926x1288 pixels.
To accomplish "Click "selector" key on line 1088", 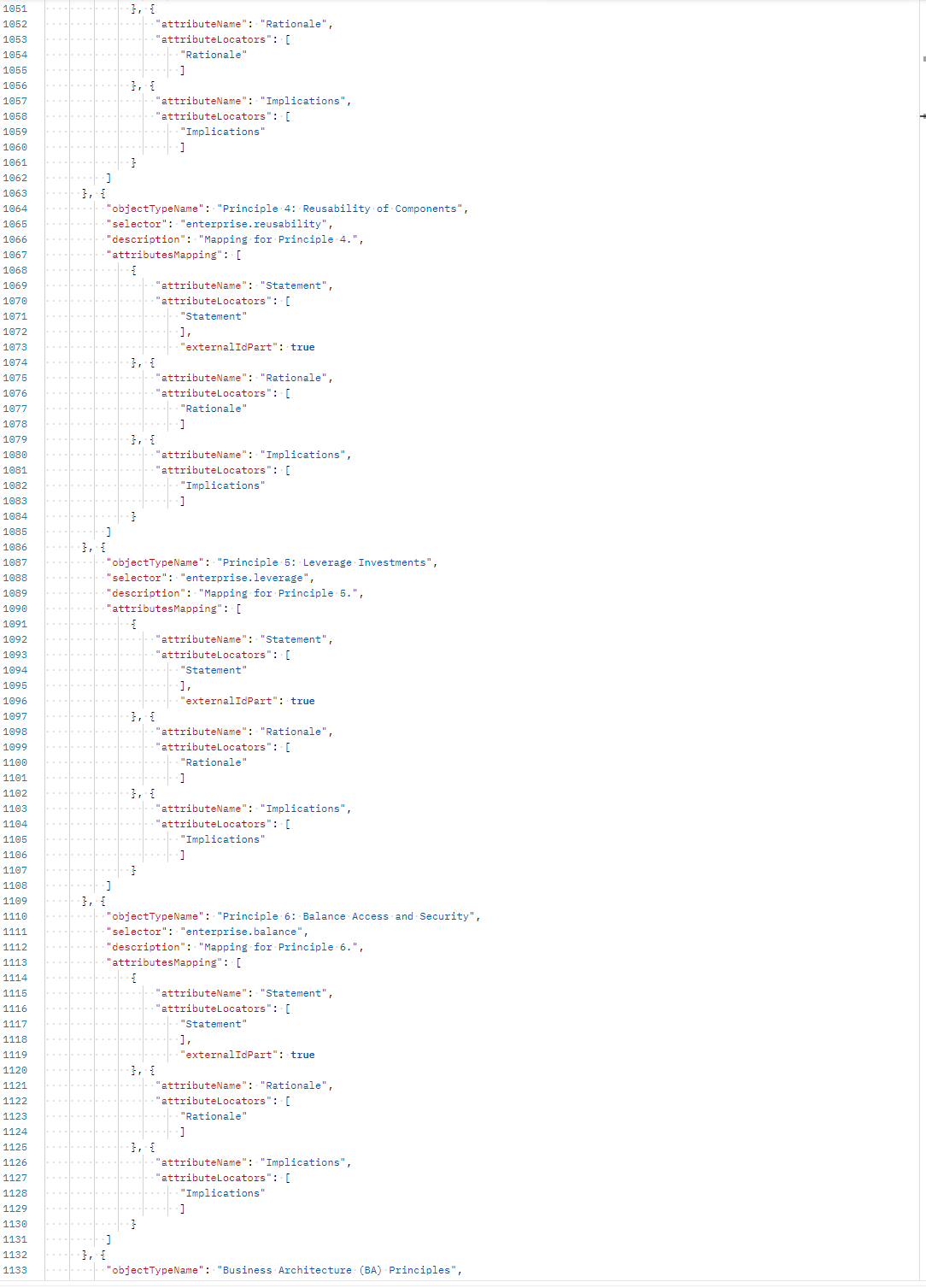I will (x=137, y=578).
